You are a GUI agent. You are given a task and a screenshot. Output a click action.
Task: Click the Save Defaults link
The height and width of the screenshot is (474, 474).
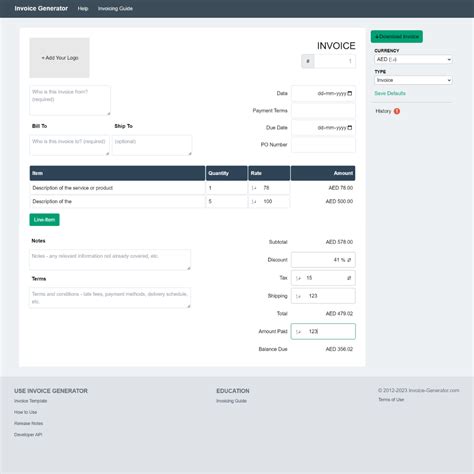click(390, 93)
